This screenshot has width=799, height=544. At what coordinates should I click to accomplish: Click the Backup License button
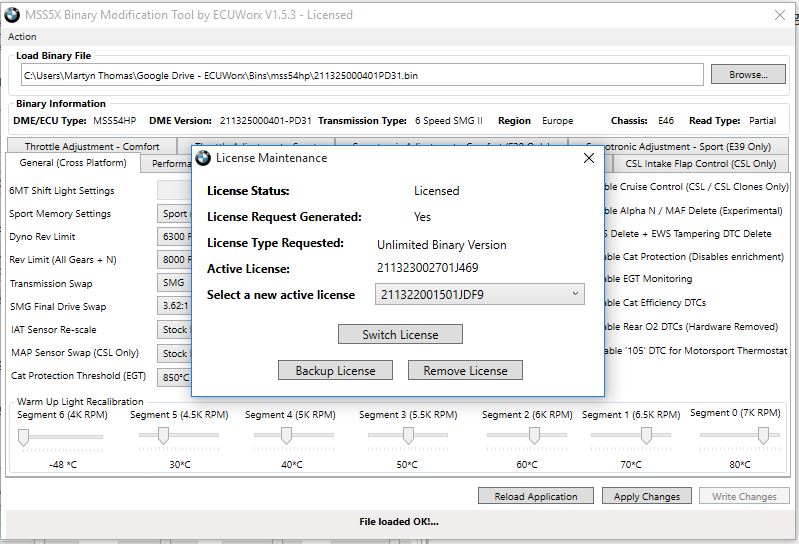pyautogui.click(x=335, y=370)
